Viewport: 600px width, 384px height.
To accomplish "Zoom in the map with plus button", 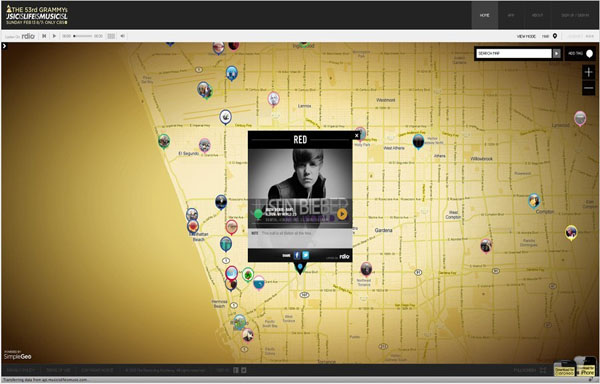I will (589, 72).
